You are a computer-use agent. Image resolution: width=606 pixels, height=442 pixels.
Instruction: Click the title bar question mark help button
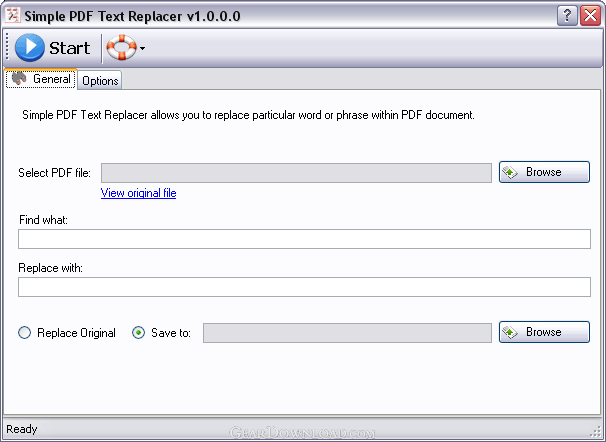[567, 15]
